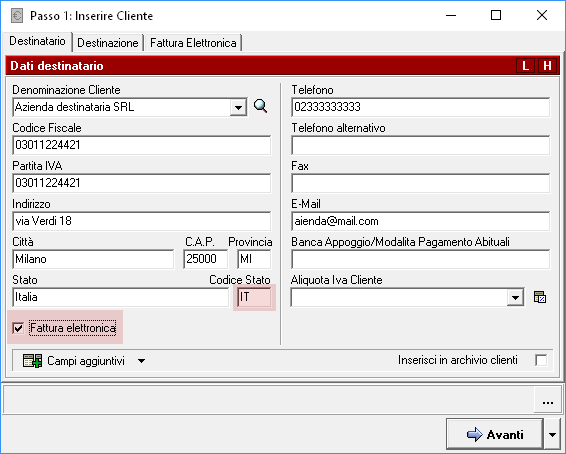Viewport: 566px width, 454px height.
Task: Select the Destinatario tab
Action: (38, 41)
